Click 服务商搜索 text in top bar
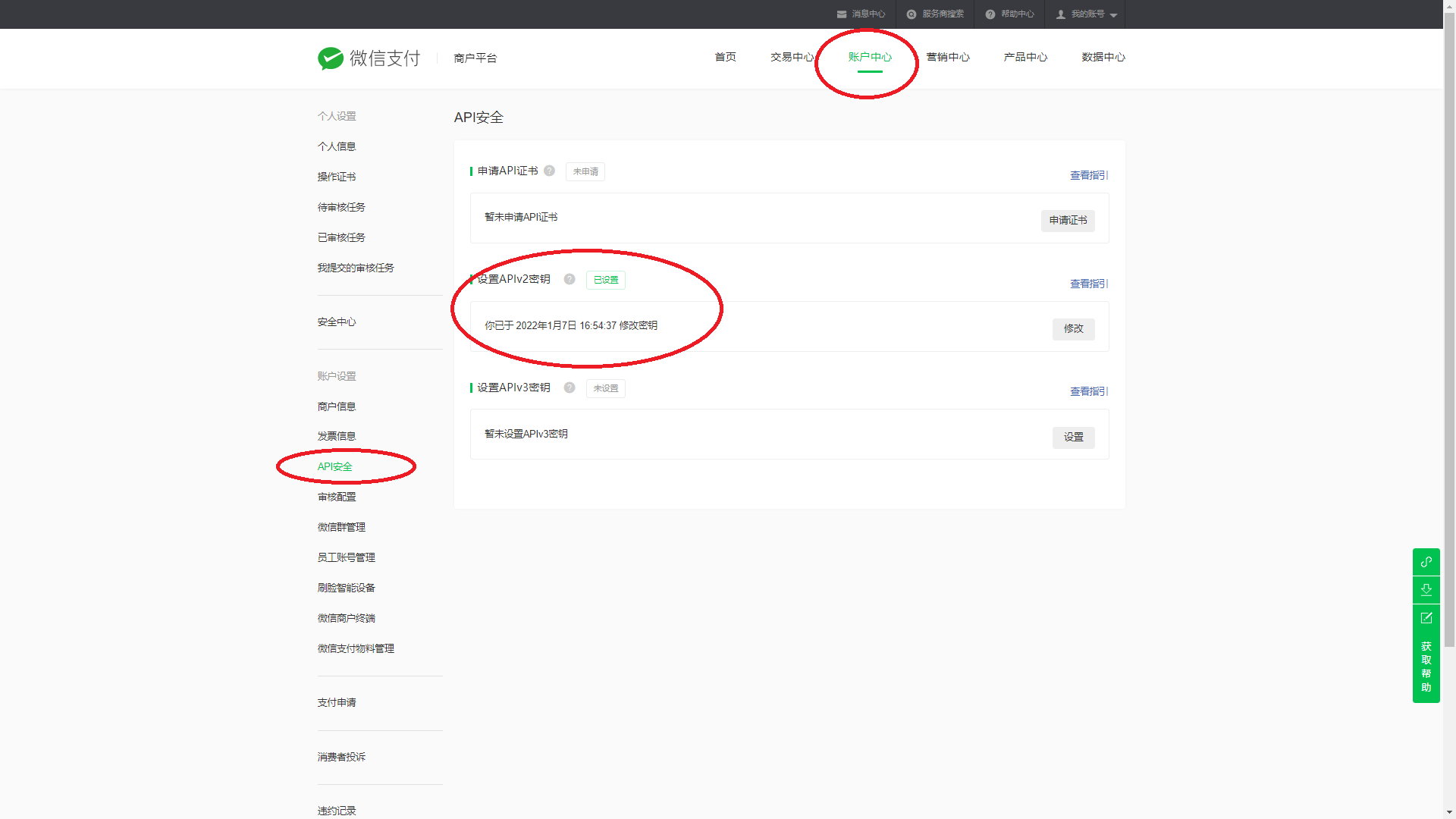 point(943,14)
